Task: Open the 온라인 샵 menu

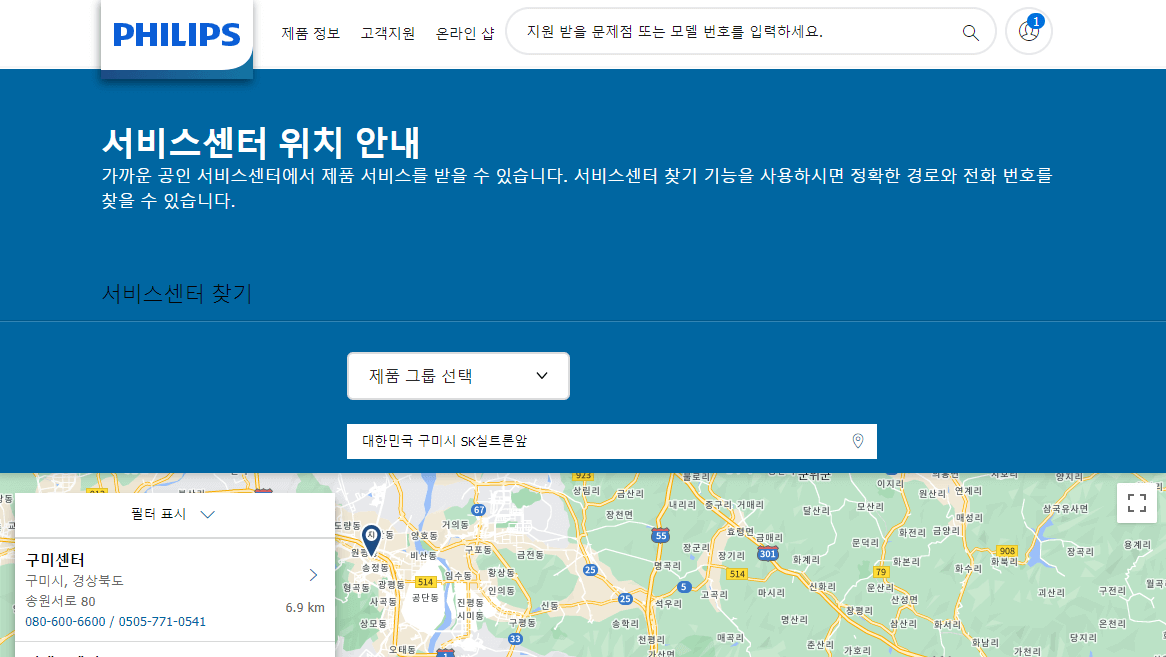Action: (464, 32)
